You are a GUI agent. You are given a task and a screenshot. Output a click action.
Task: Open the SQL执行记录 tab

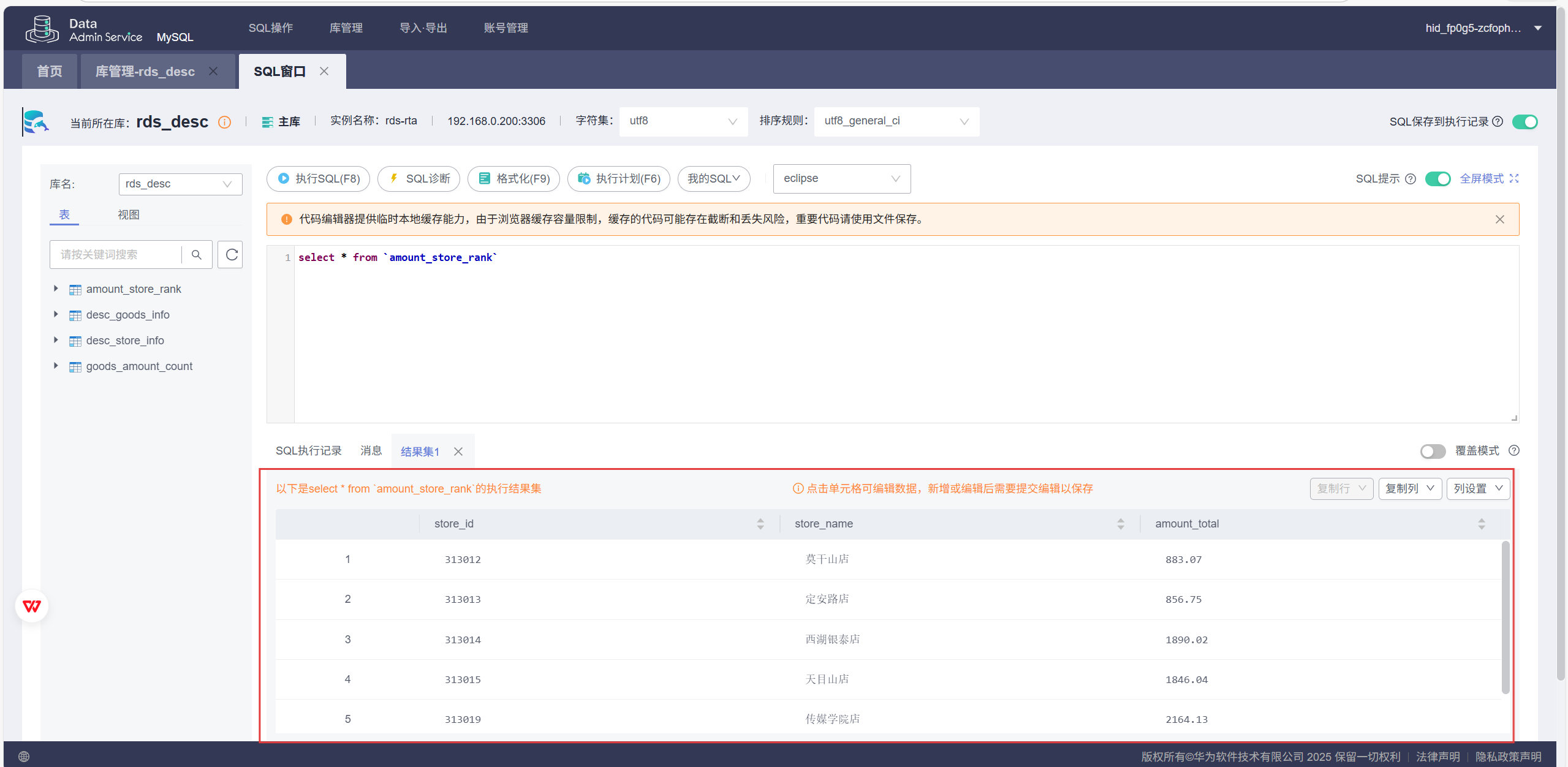(308, 451)
